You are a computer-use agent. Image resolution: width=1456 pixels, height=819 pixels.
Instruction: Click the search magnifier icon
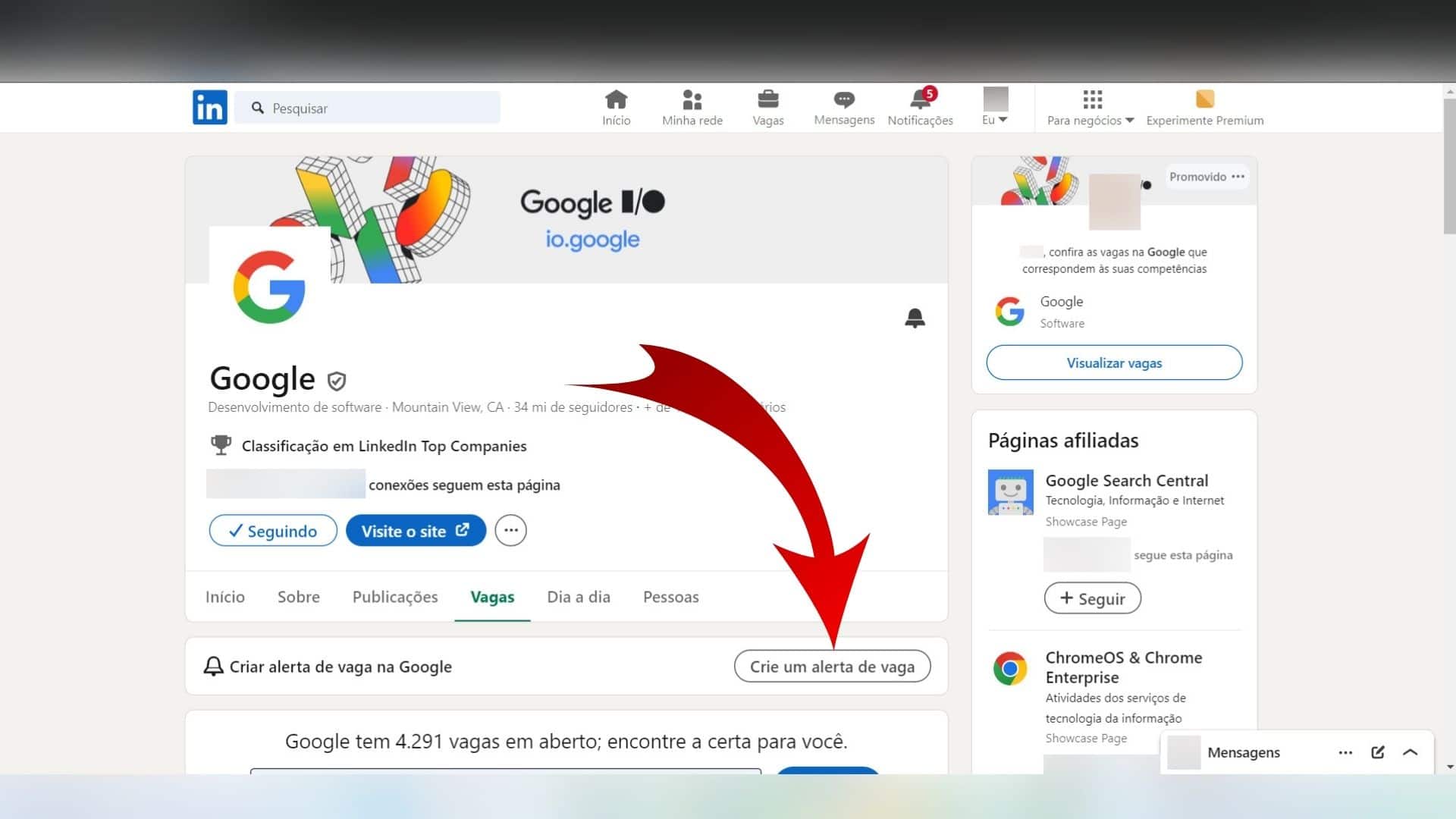[258, 108]
